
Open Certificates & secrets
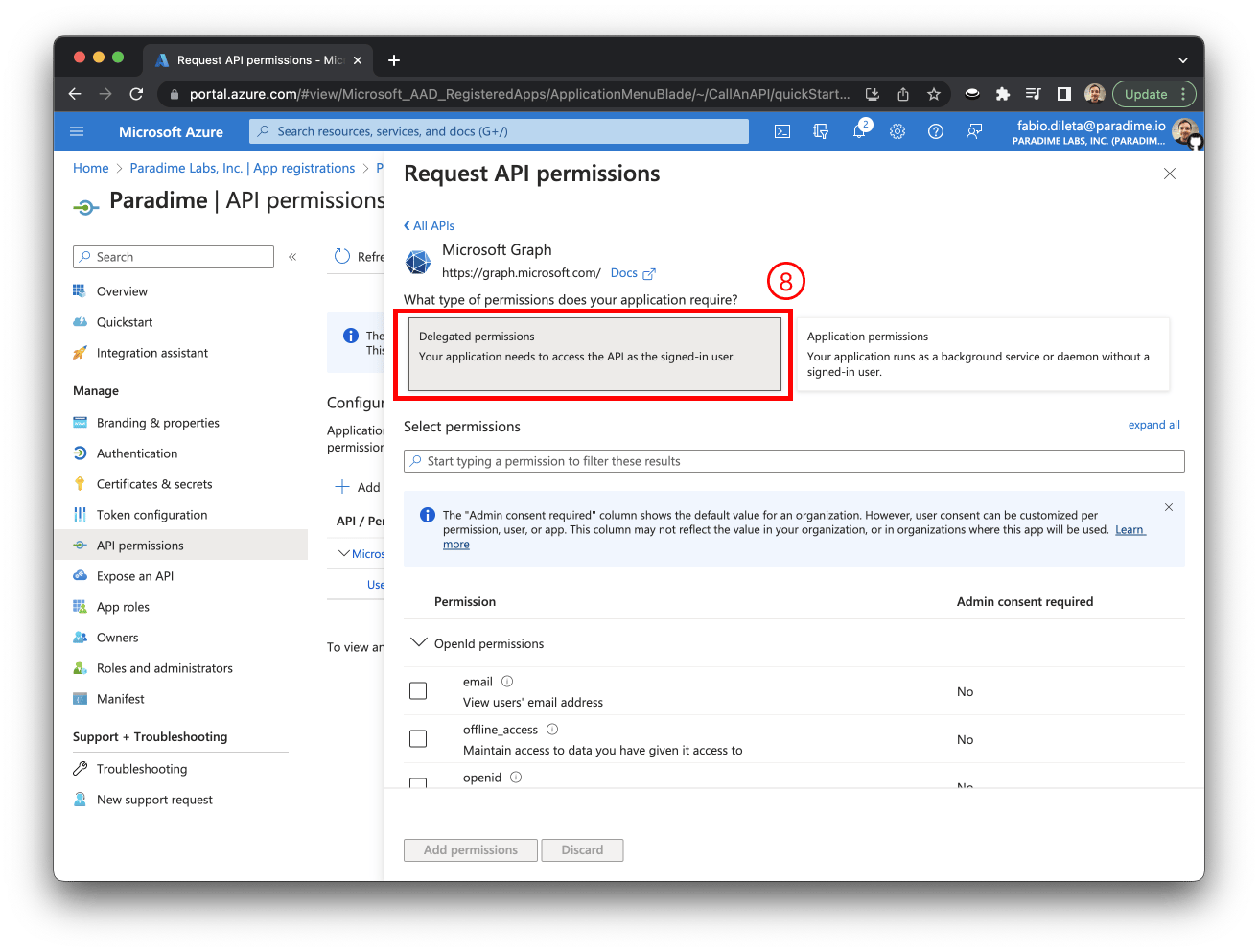[x=154, y=484]
